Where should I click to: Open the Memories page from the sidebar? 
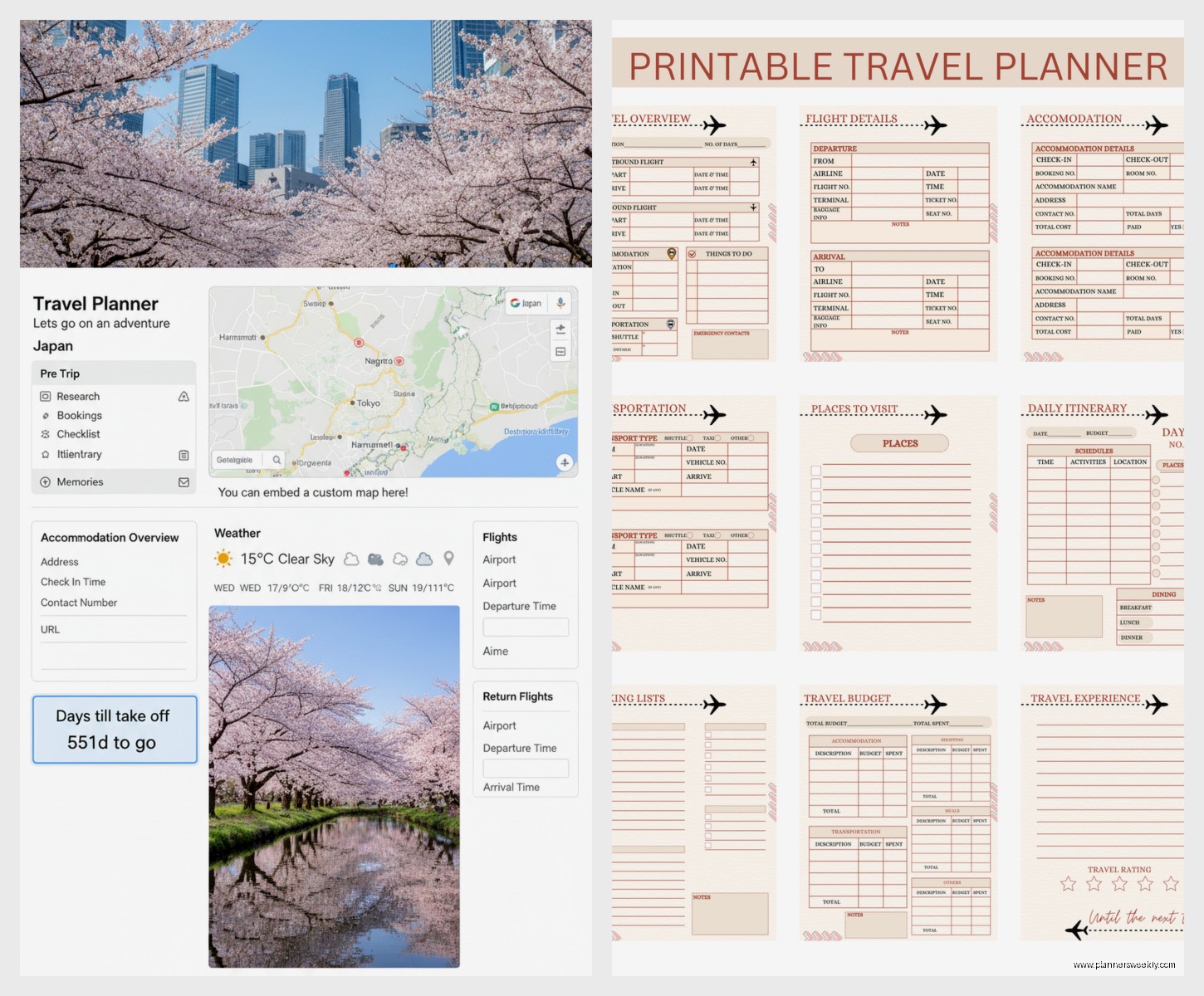[x=81, y=481]
